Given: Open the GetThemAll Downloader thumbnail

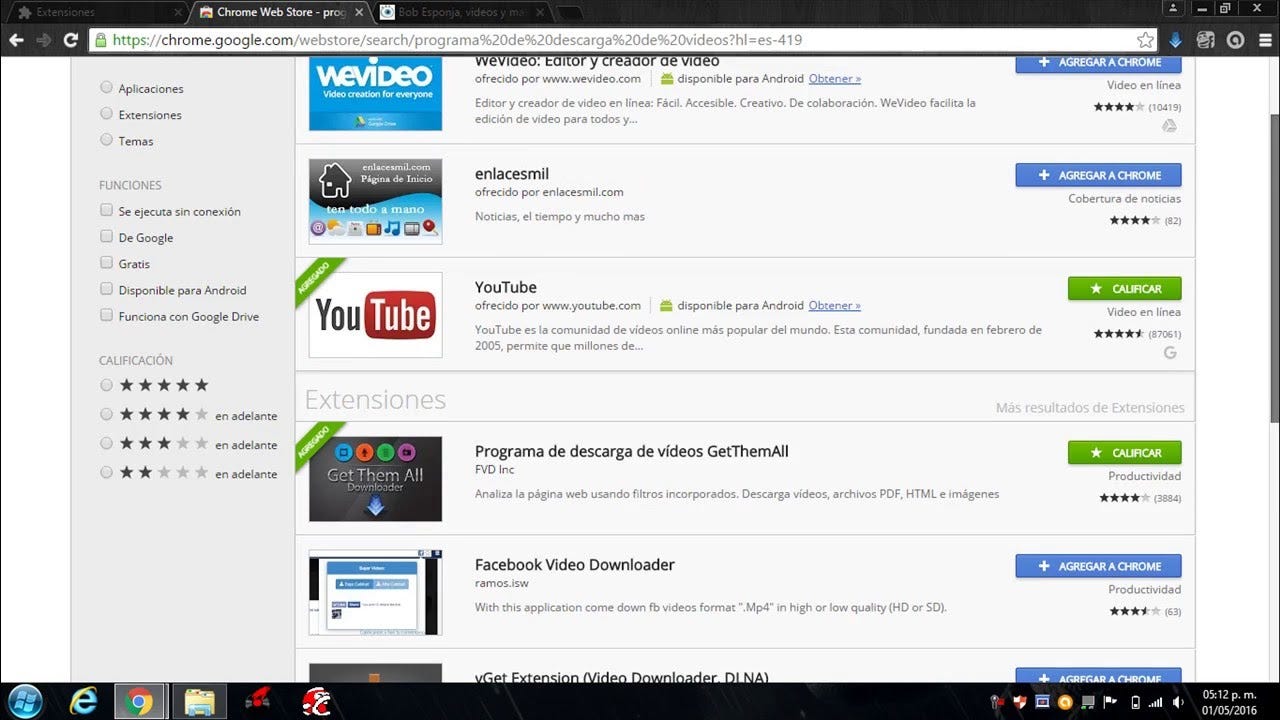Looking at the screenshot, I should [x=375, y=479].
